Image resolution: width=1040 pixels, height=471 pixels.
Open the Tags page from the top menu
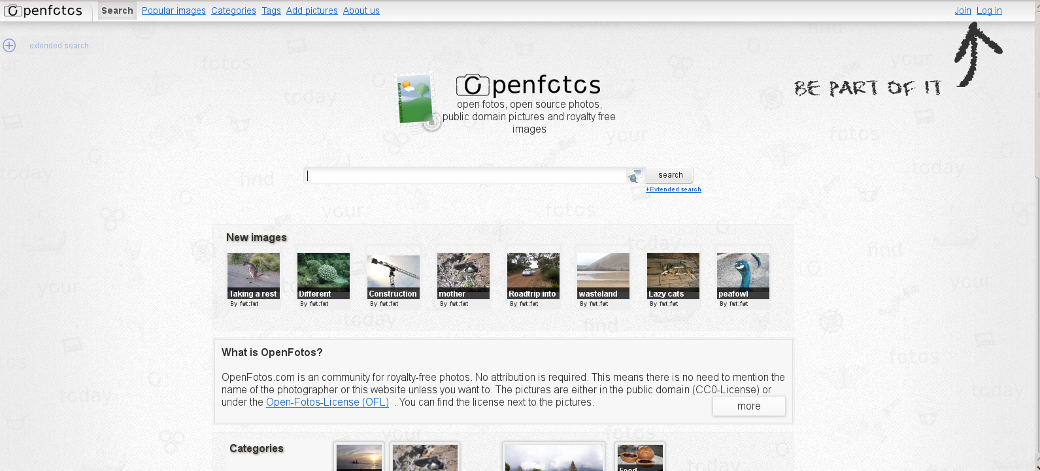(271, 11)
